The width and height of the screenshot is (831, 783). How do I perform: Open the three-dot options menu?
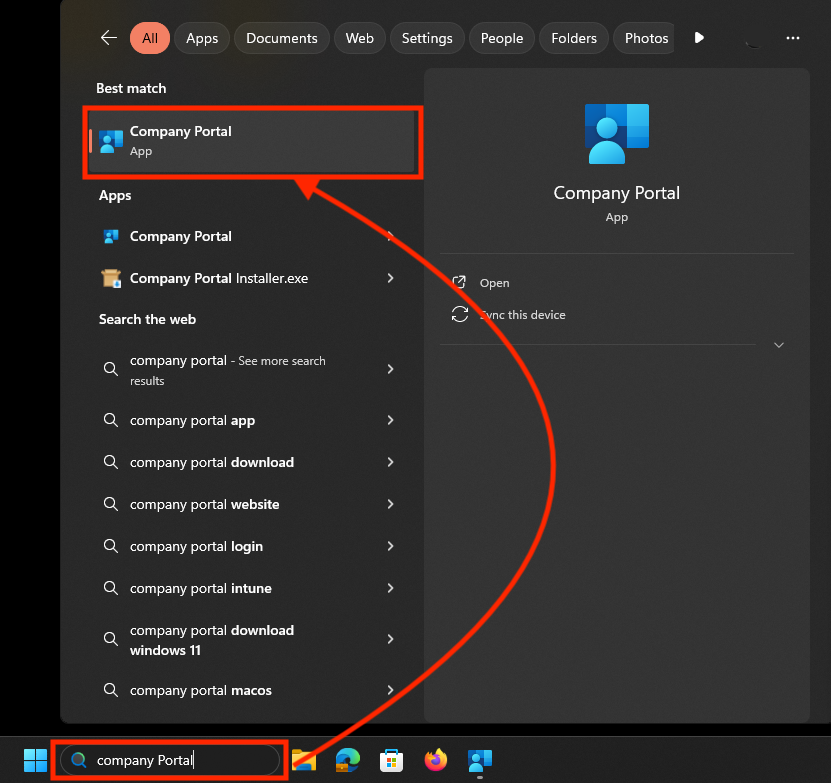pos(793,38)
